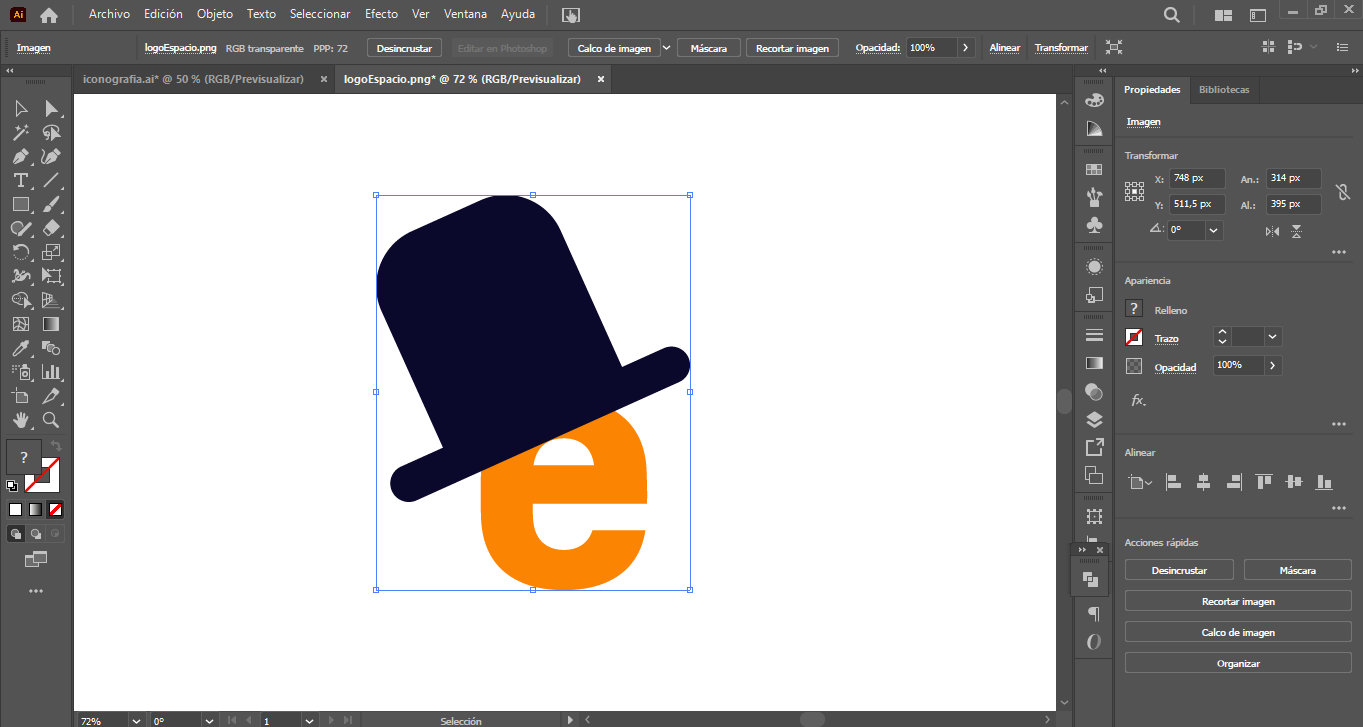
Task: Expand Calco de imagen options arrow
Action: pos(666,47)
